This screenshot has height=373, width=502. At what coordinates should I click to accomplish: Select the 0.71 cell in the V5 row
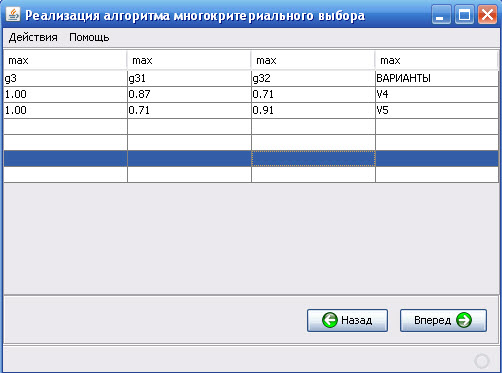(x=190, y=111)
